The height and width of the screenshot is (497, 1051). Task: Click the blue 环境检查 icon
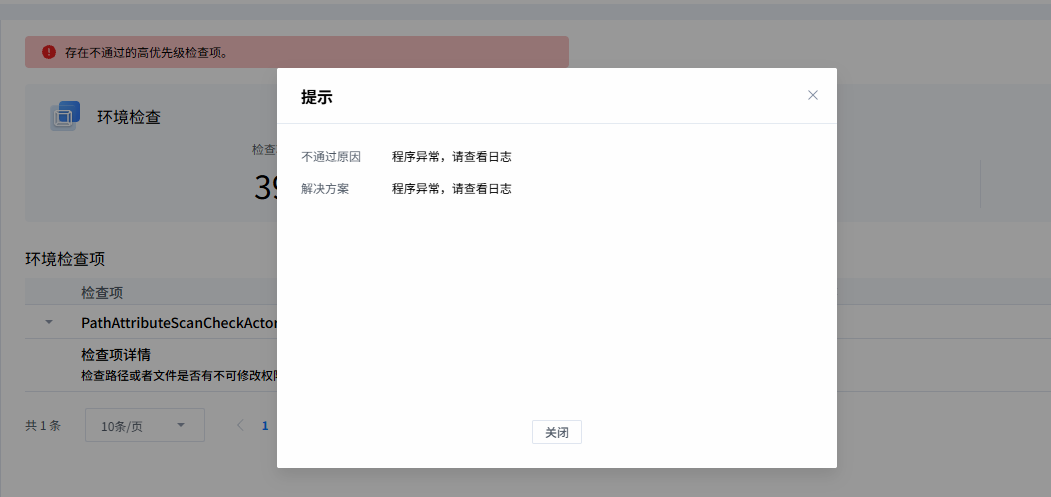coord(64,117)
